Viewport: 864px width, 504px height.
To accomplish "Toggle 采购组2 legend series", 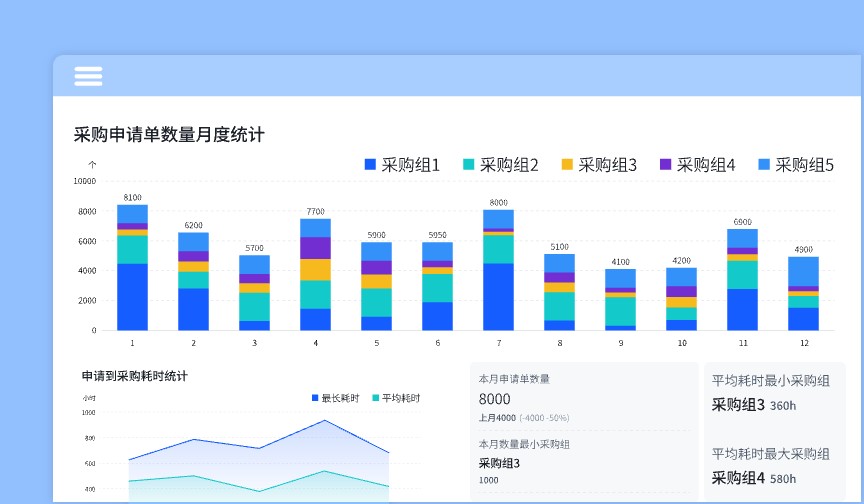I will [x=500, y=165].
